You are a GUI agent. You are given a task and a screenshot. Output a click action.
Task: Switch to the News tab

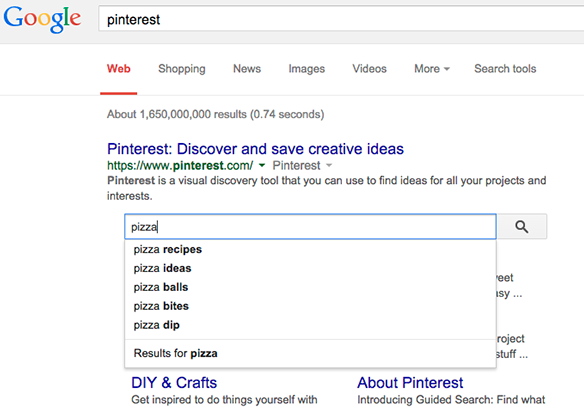247,69
